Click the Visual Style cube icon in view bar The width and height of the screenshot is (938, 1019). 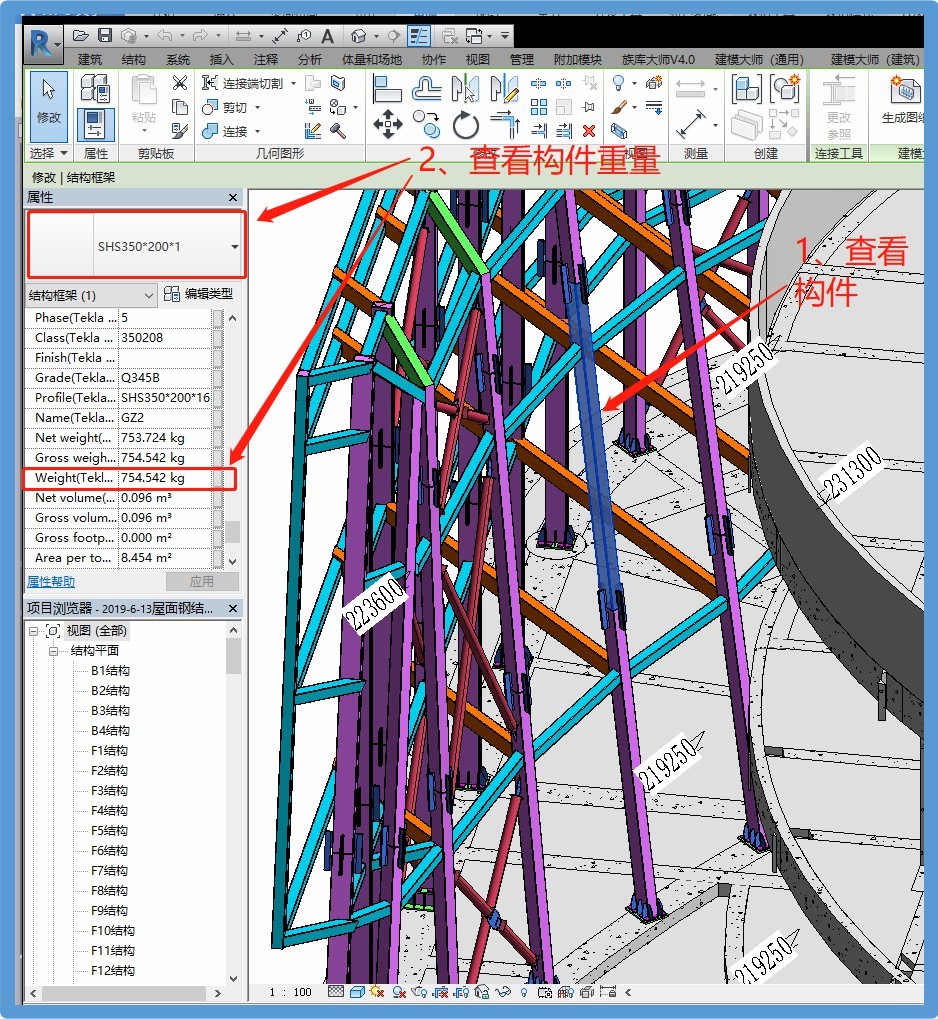click(x=357, y=992)
